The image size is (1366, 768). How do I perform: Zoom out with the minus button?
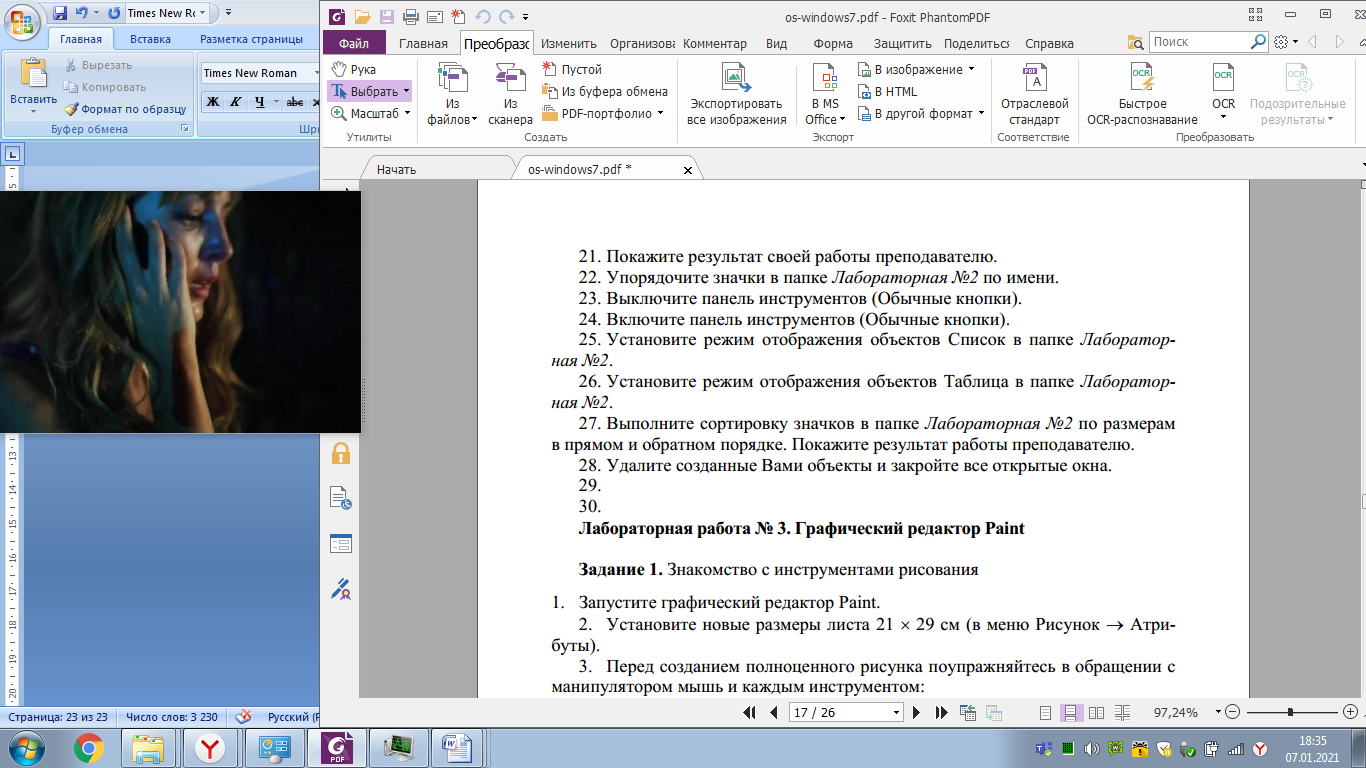tap(1232, 712)
